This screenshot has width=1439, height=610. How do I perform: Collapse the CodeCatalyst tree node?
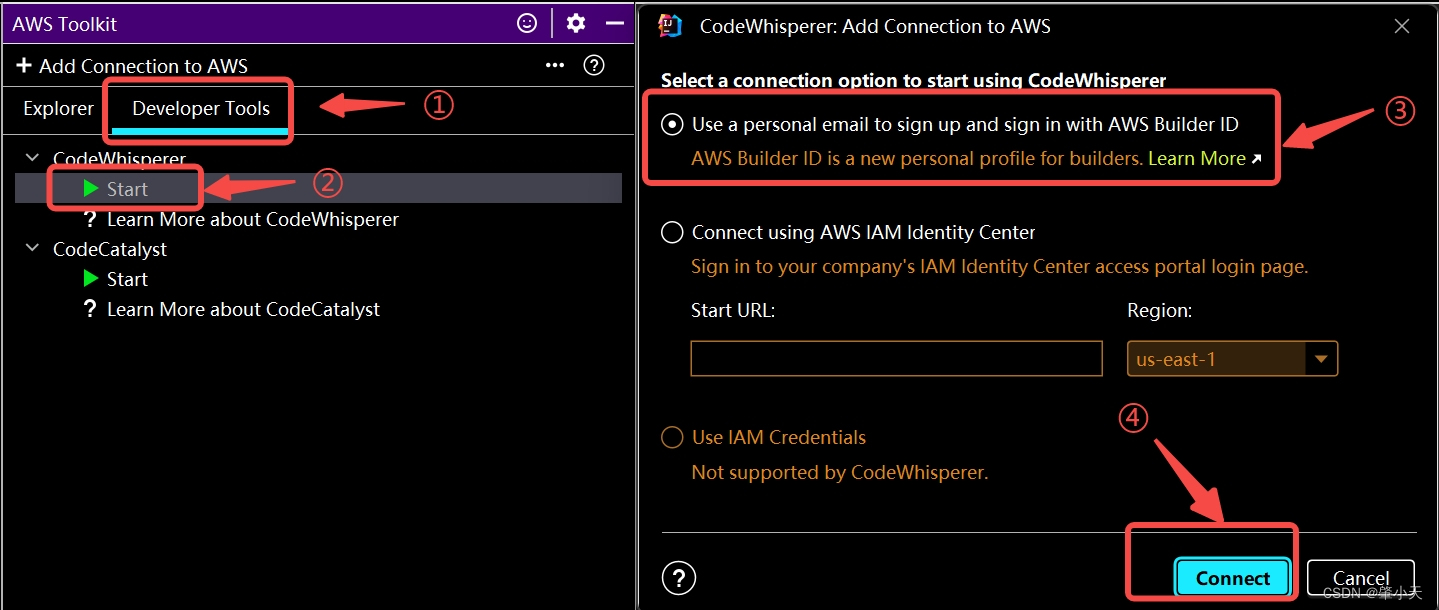(33, 248)
